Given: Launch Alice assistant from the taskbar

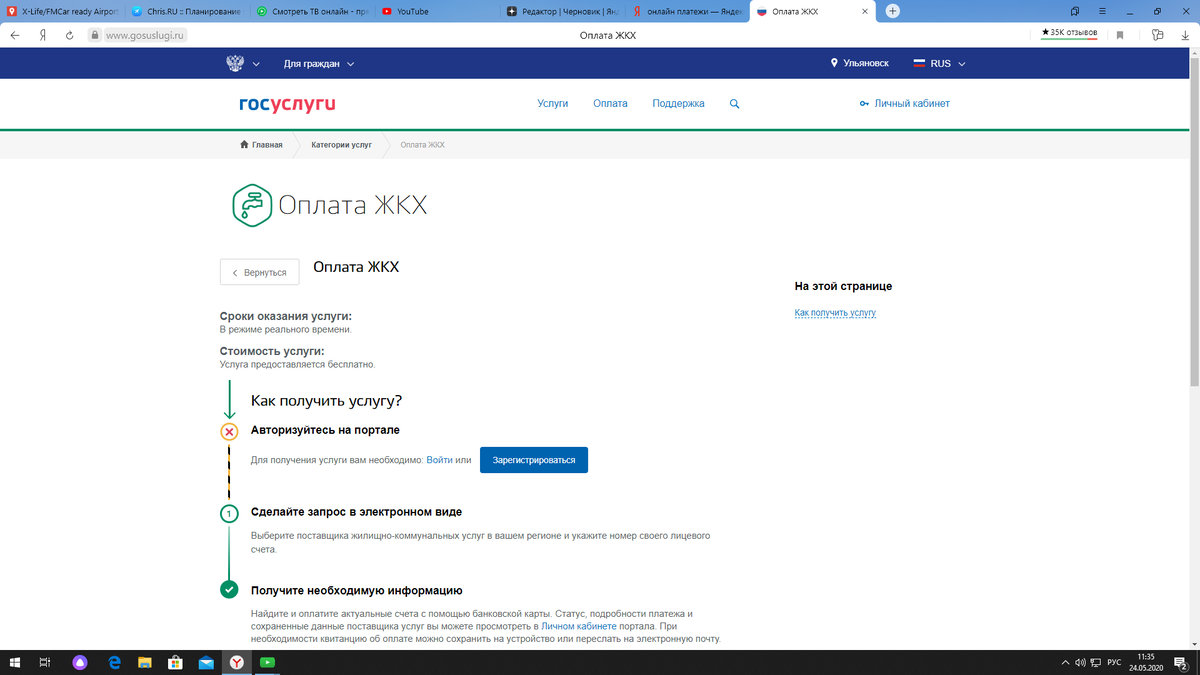Looking at the screenshot, I should point(80,662).
